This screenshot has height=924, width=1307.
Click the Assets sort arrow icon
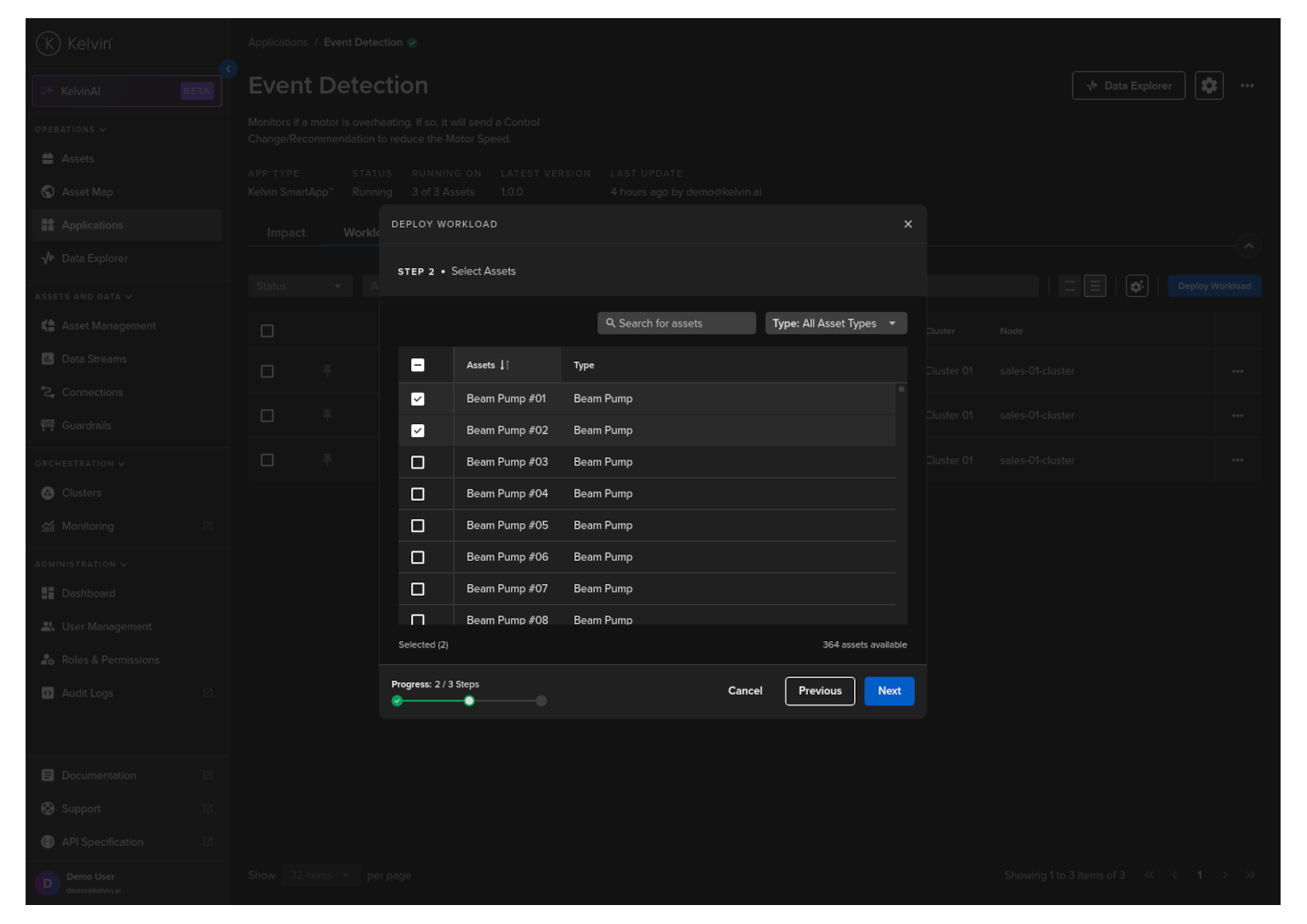click(504, 365)
